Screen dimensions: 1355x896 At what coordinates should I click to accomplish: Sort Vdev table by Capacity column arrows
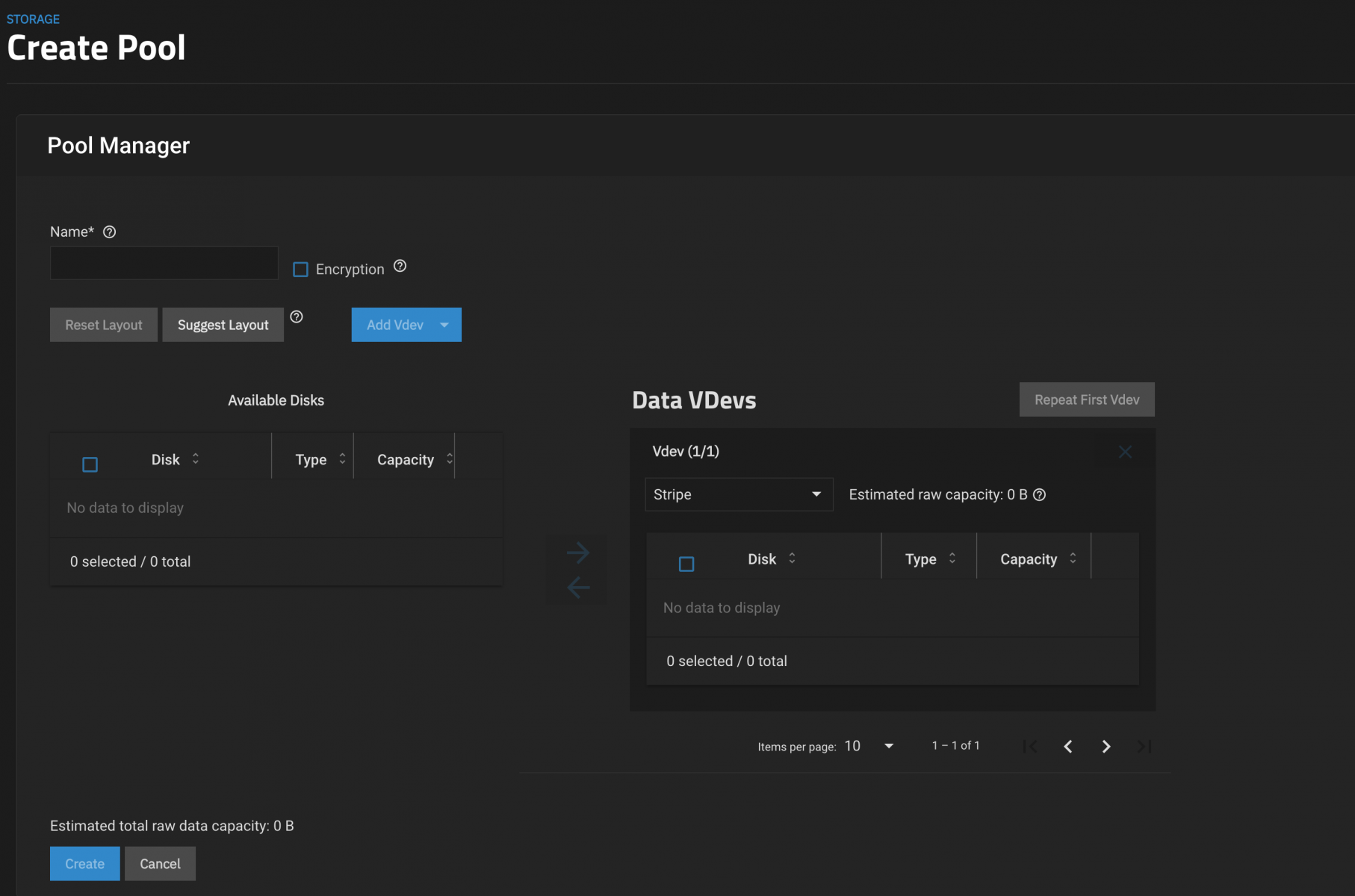pos(1073,558)
